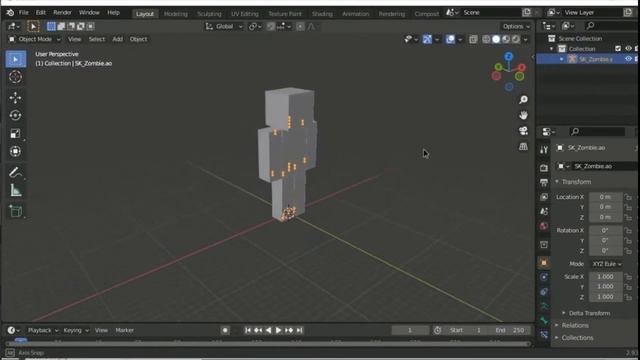Open the Global transform orientation dropdown
The height and width of the screenshot is (360, 640).
(224, 27)
